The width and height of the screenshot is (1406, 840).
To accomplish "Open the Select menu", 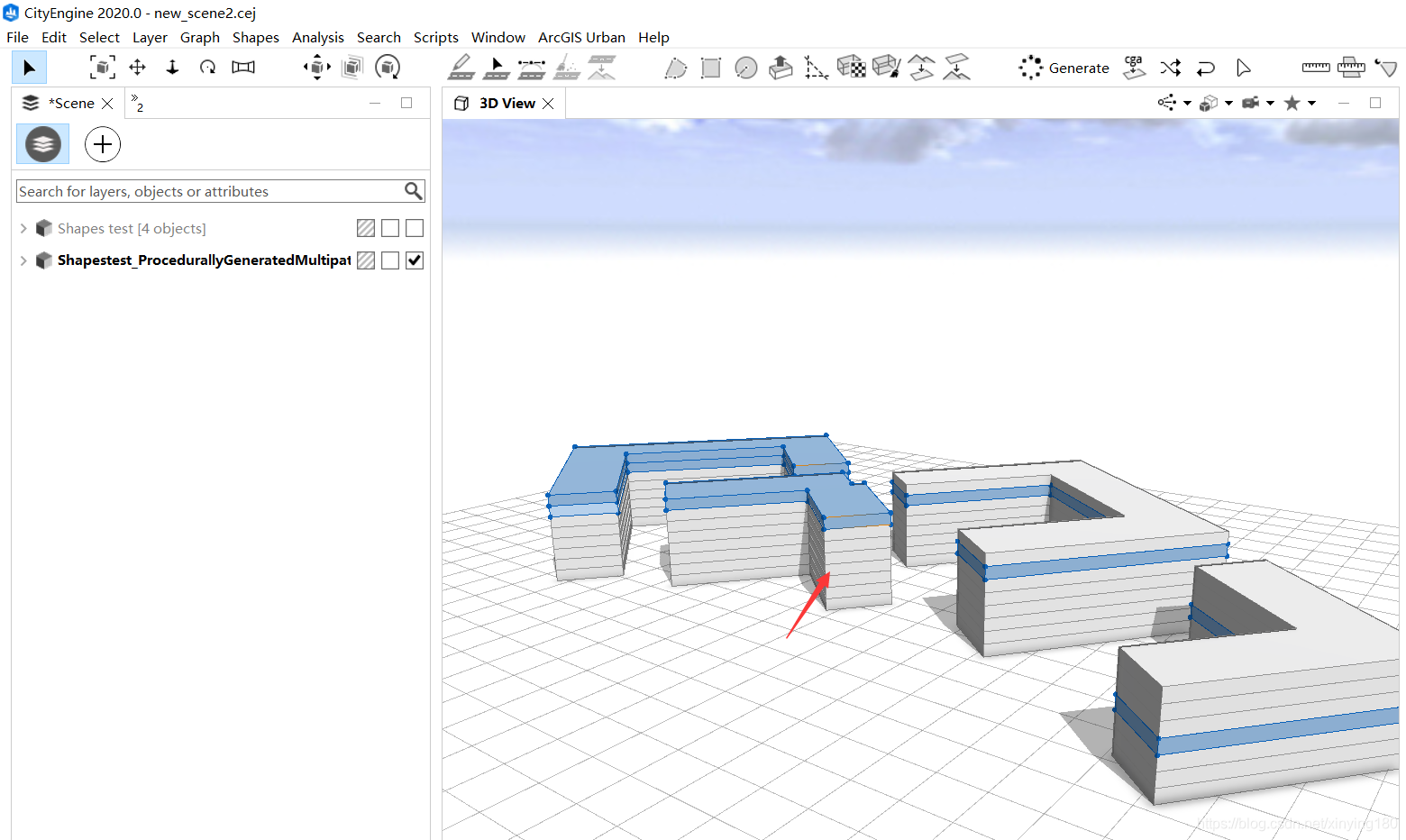I will (99, 38).
